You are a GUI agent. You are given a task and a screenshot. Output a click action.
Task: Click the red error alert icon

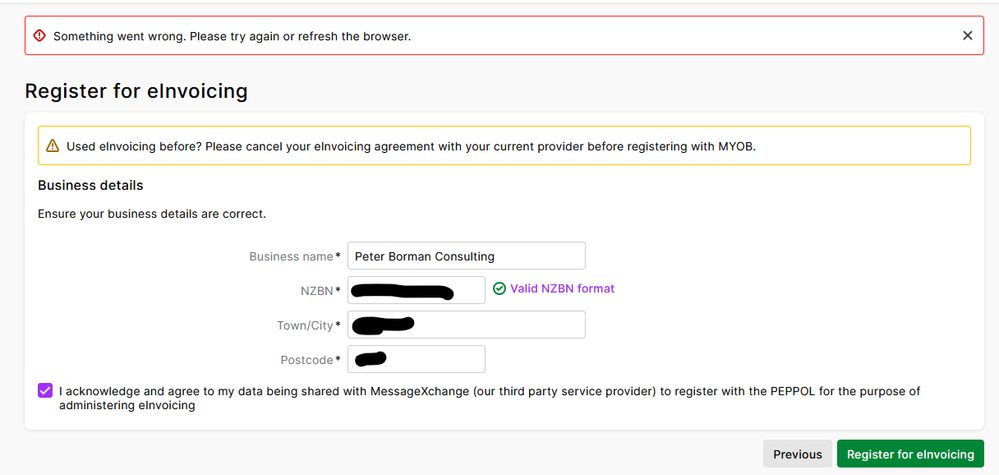39,35
